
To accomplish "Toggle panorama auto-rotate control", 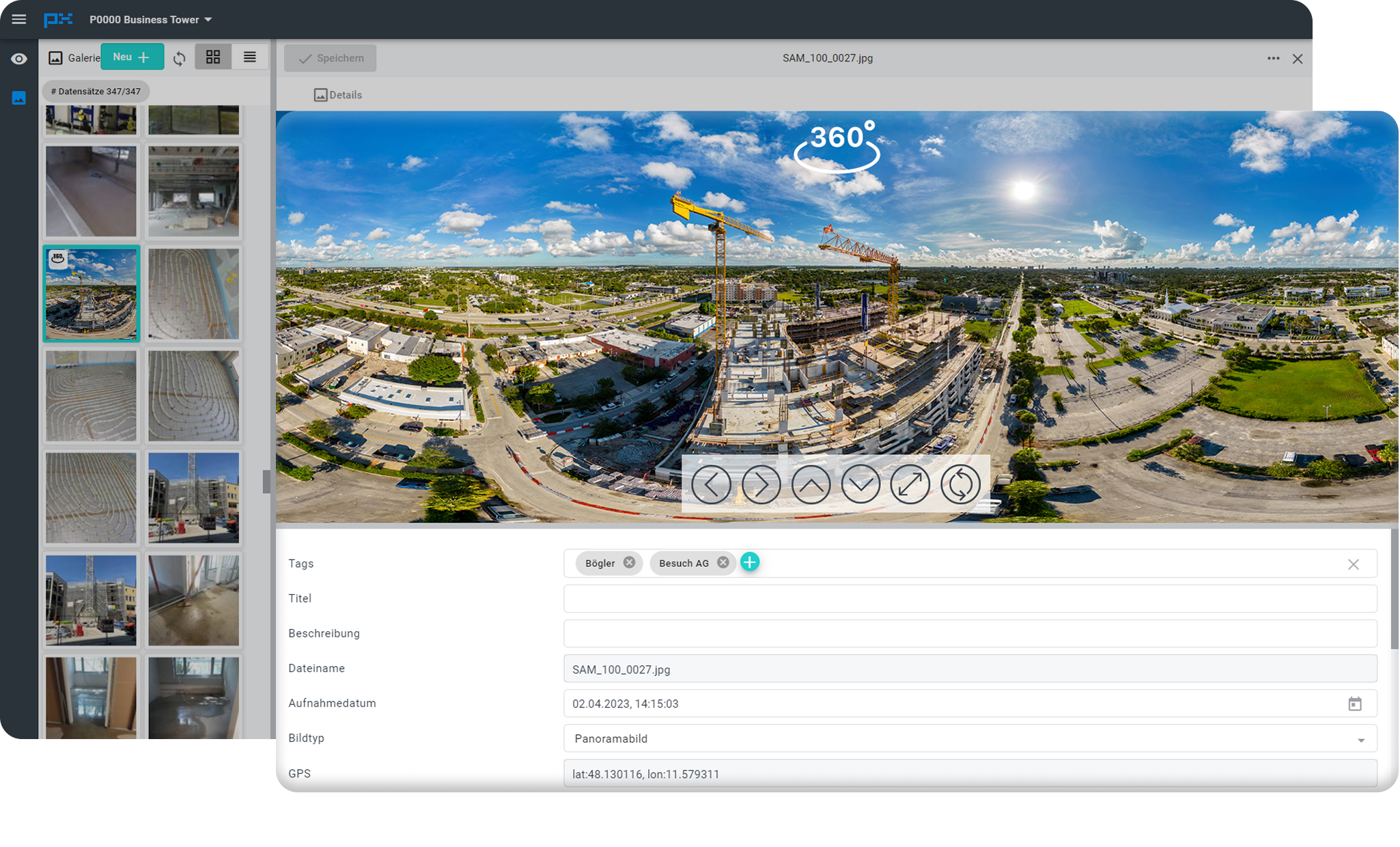I will point(960,484).
